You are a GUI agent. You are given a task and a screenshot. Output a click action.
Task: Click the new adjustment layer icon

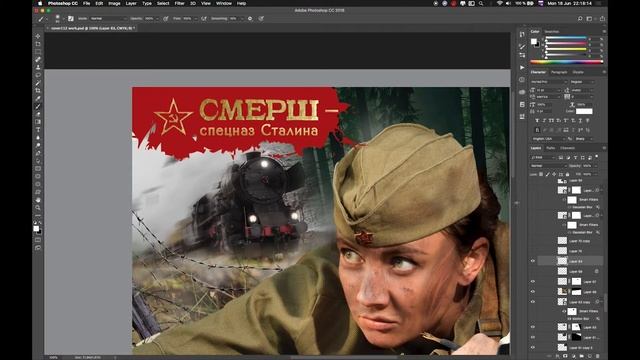click(573, 356)
